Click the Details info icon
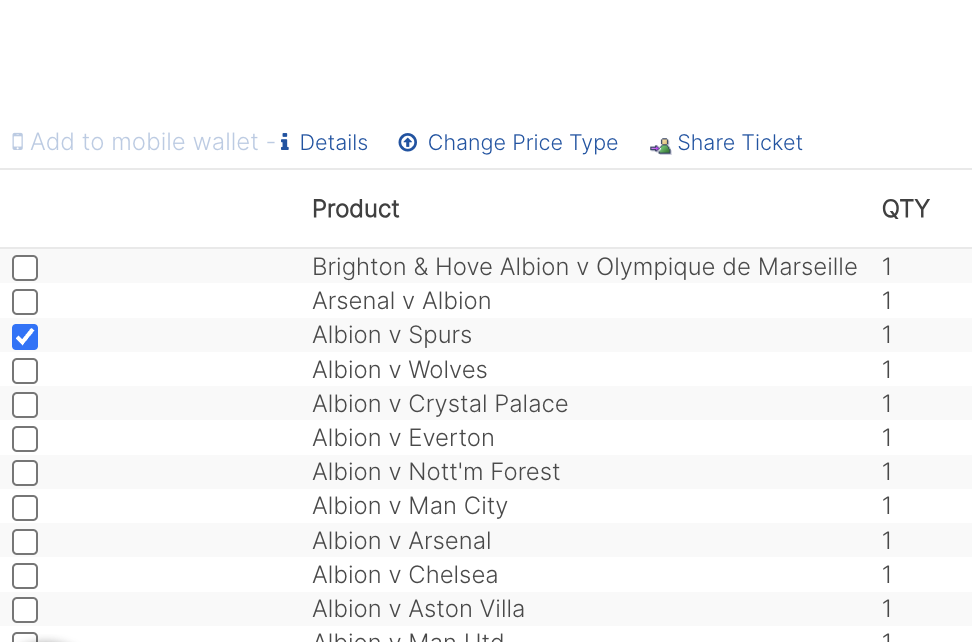 click(x=285, y=142)
